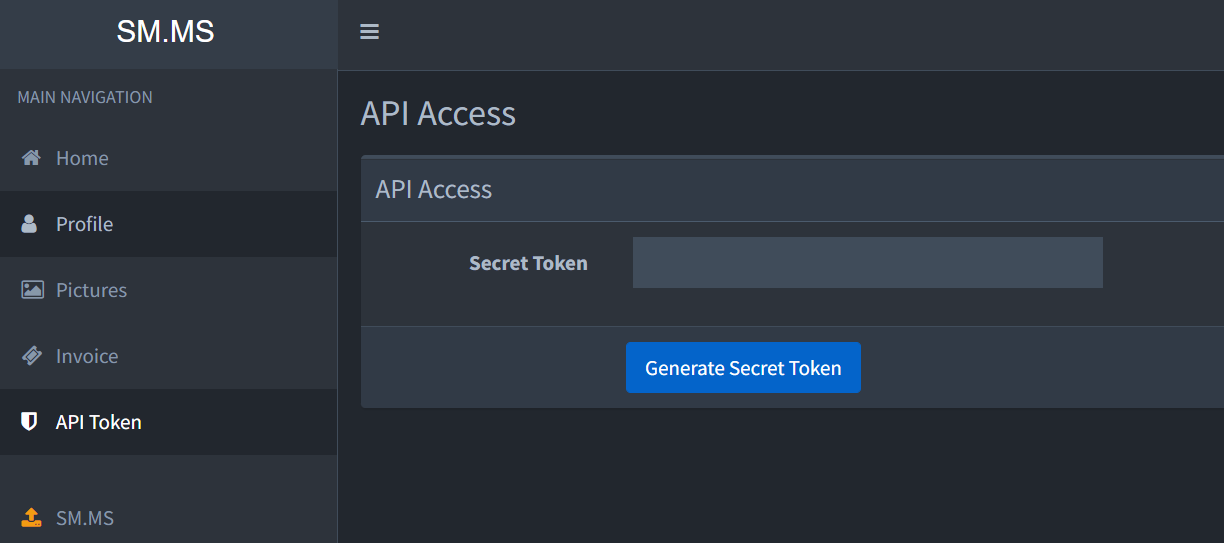Open the Pictures section
Screen dimensions: 1224x543
[91, 290]
